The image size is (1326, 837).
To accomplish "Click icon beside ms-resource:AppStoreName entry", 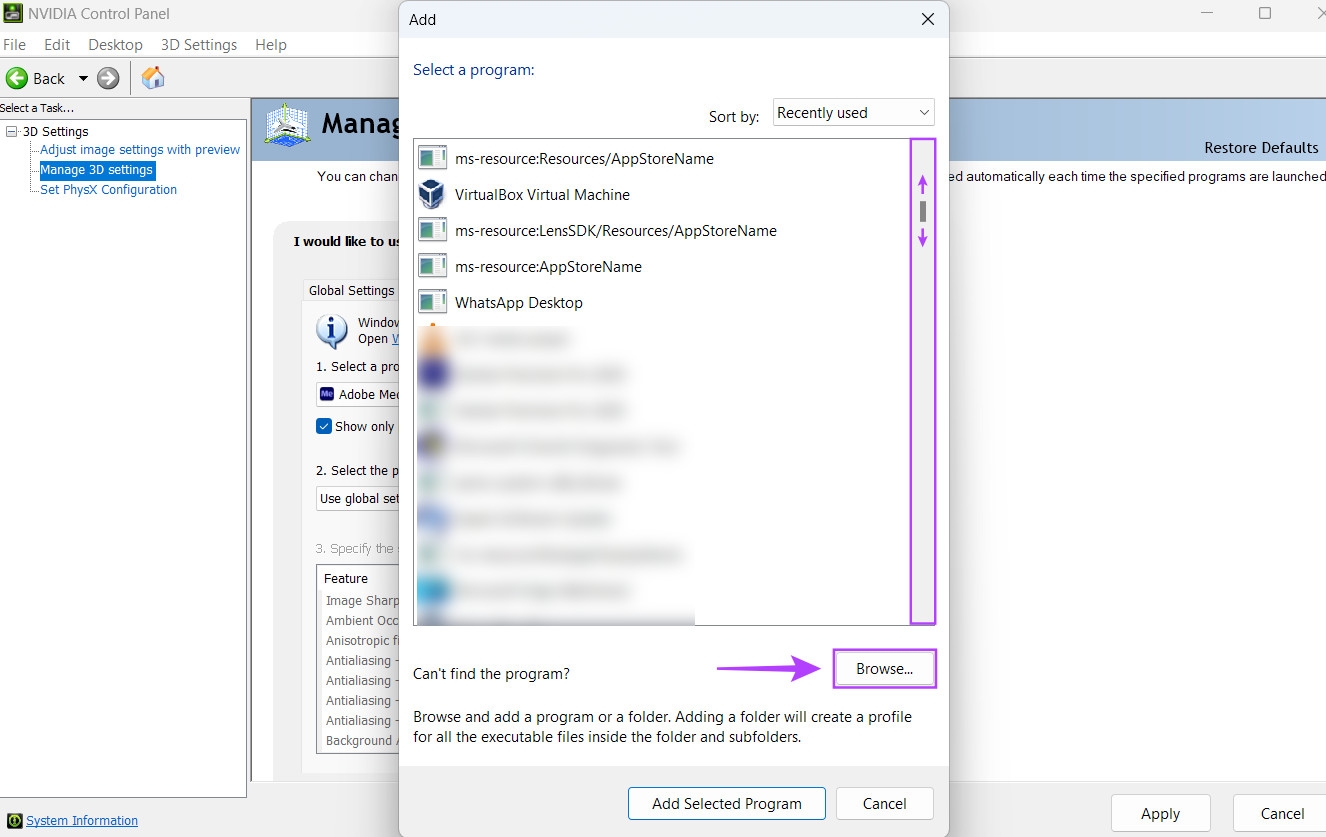I will 432,266.
